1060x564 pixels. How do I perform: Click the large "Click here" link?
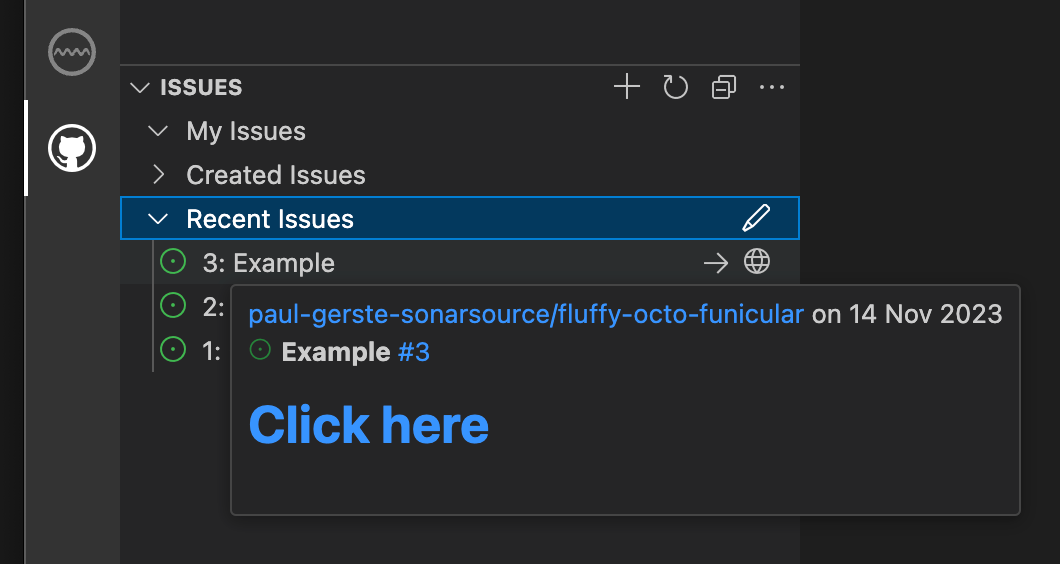(368, 425)
